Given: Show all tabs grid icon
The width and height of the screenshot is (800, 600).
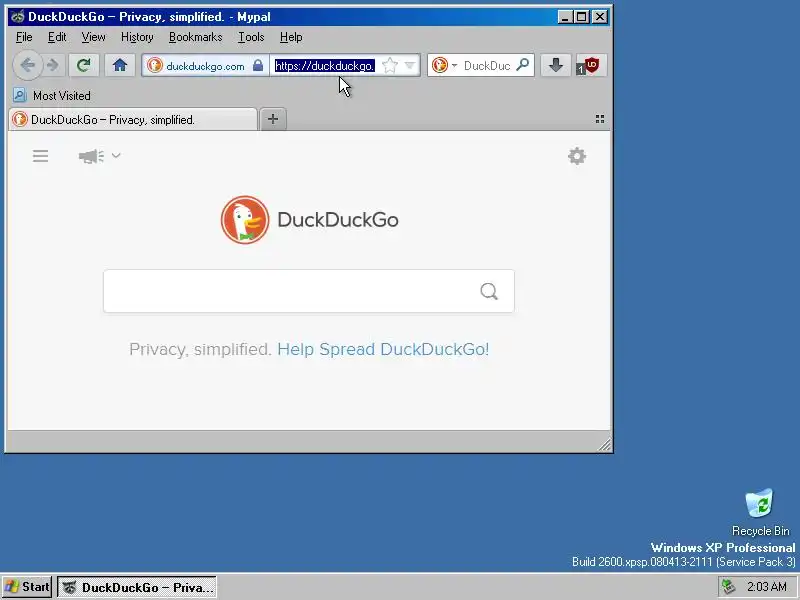Looking at the screenshot, I should (600, 119).
